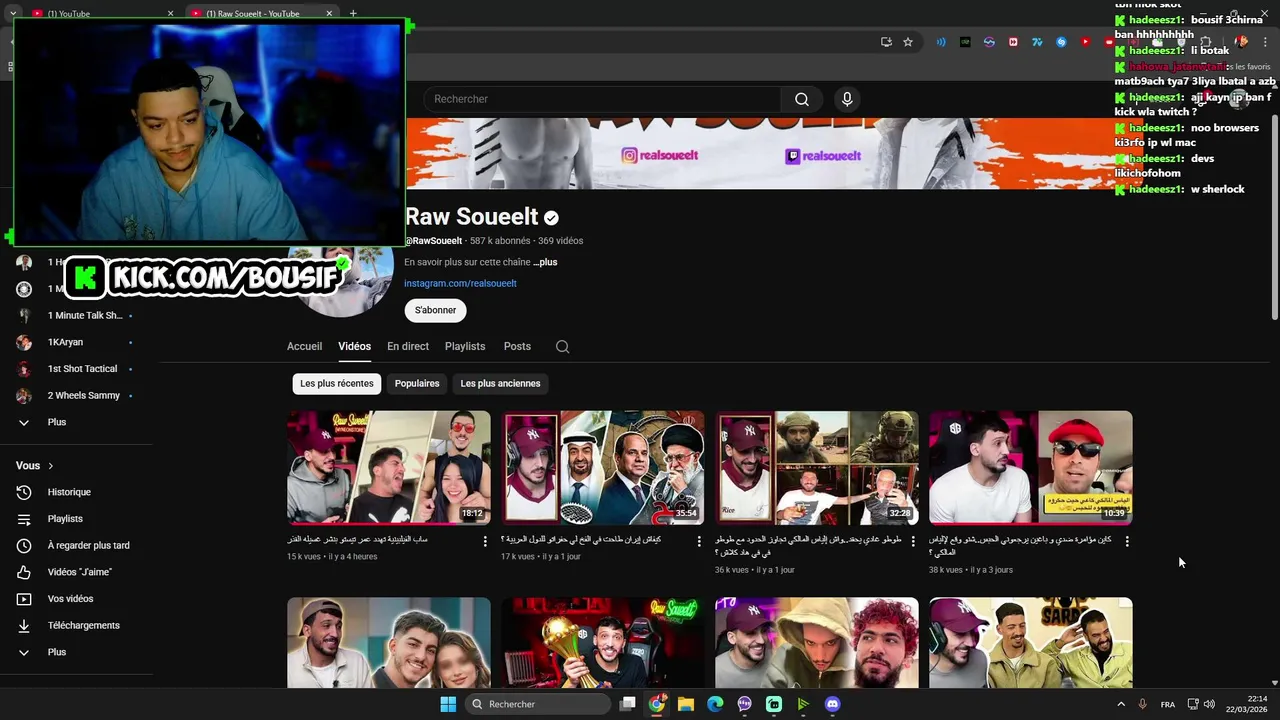1280x720 pixels.
Task: Switch to the channel Playlists tab
Action: (x=465, y=346)
